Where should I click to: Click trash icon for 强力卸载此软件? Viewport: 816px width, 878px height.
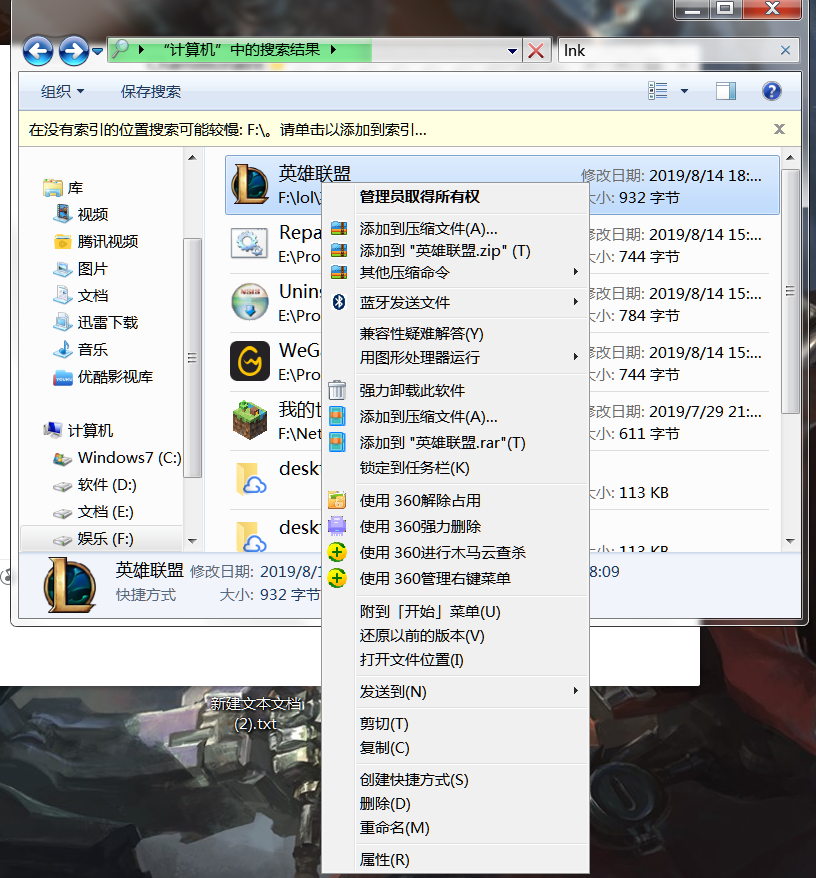pyautogui.click(x=337, y=390)
